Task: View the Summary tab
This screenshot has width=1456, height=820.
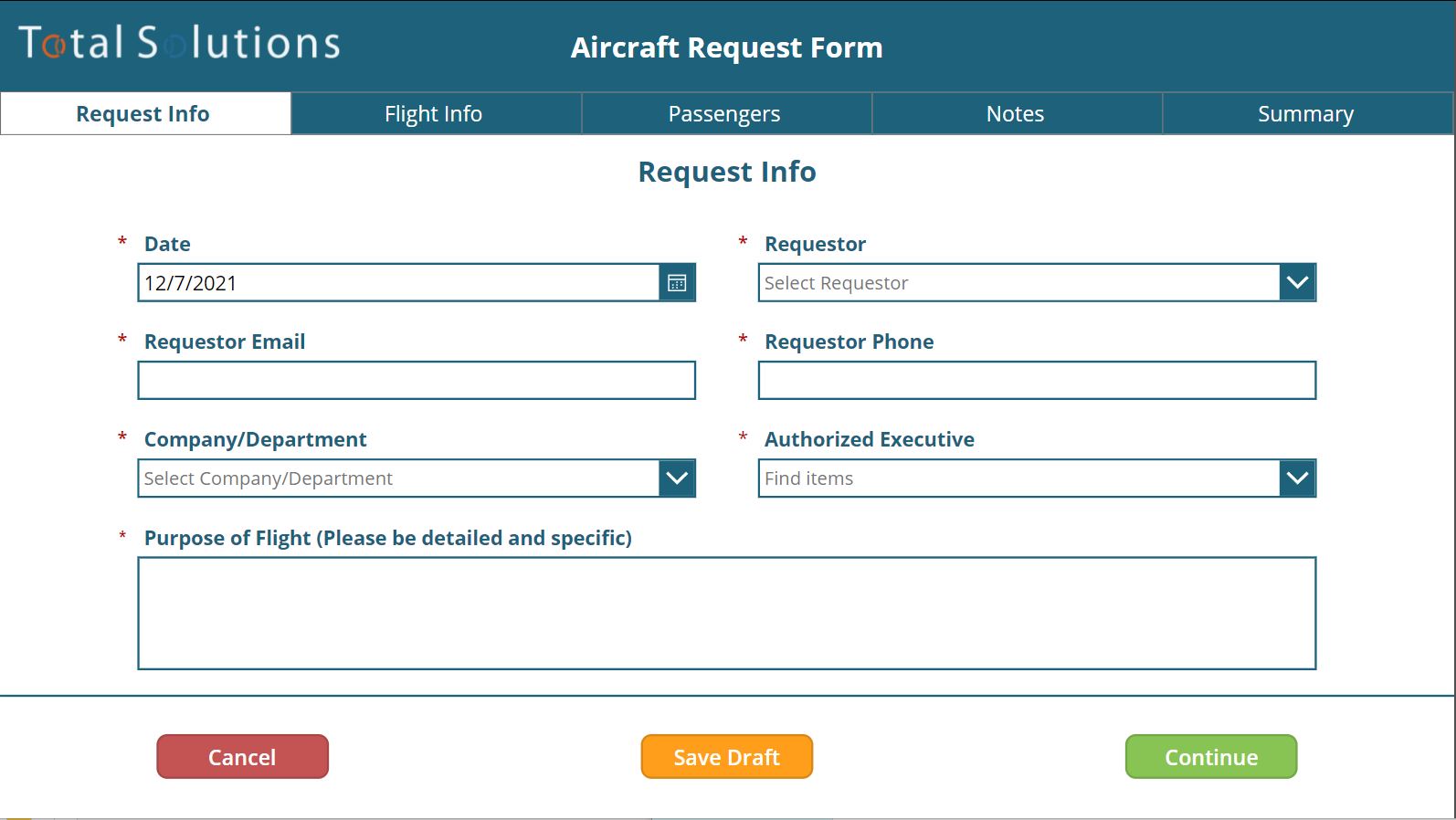Action: click(x=1305, y=114)
